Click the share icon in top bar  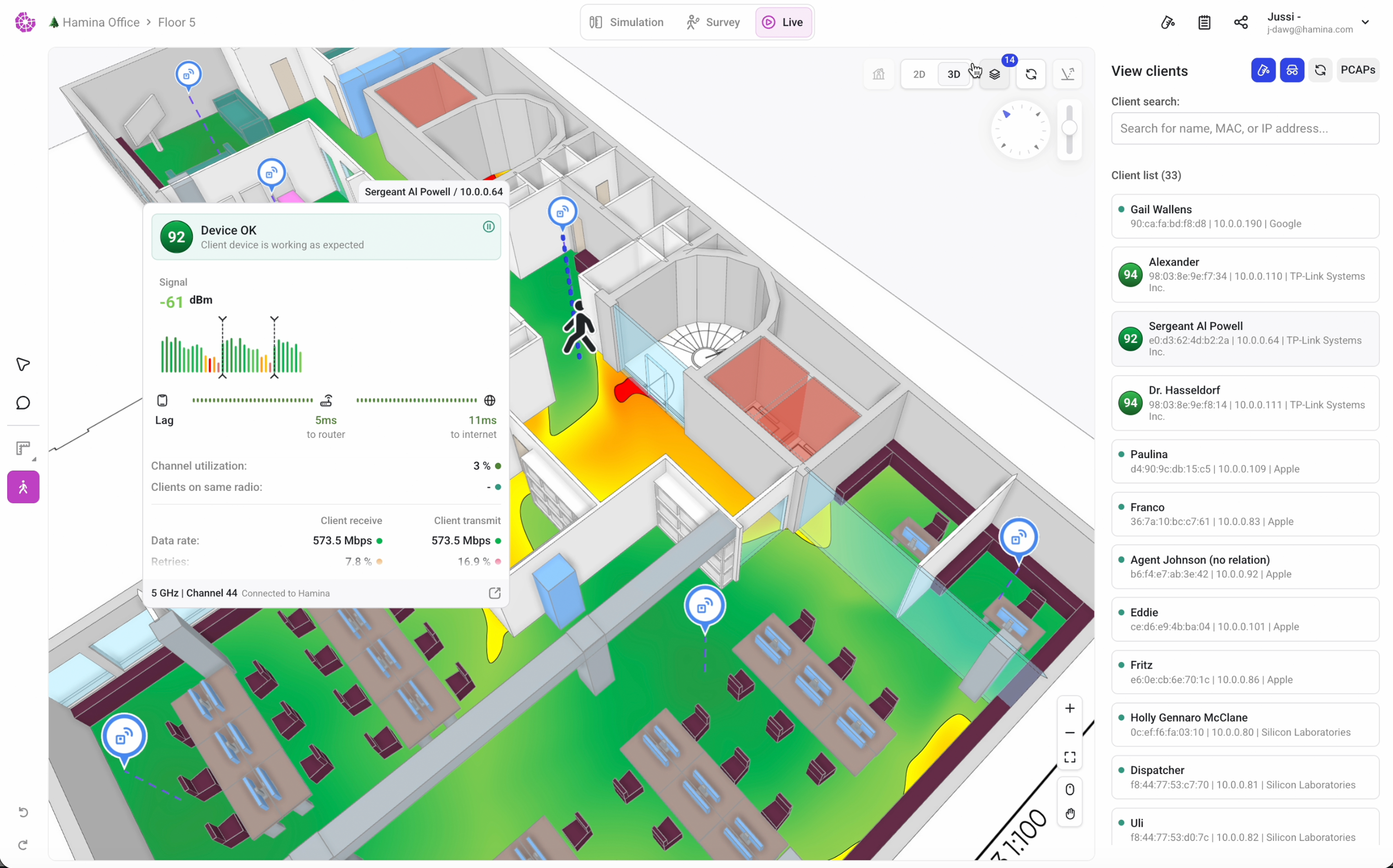click(x=1241, y=22)
